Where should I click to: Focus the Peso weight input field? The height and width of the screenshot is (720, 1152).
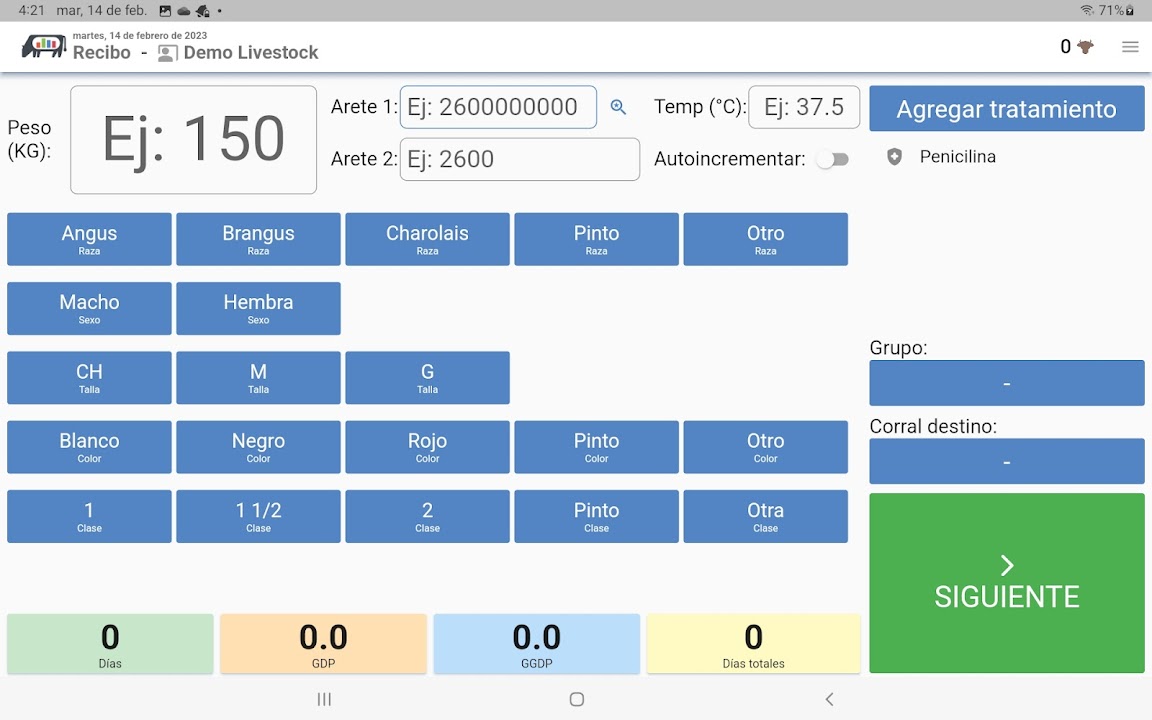click(x=193, y=140)
